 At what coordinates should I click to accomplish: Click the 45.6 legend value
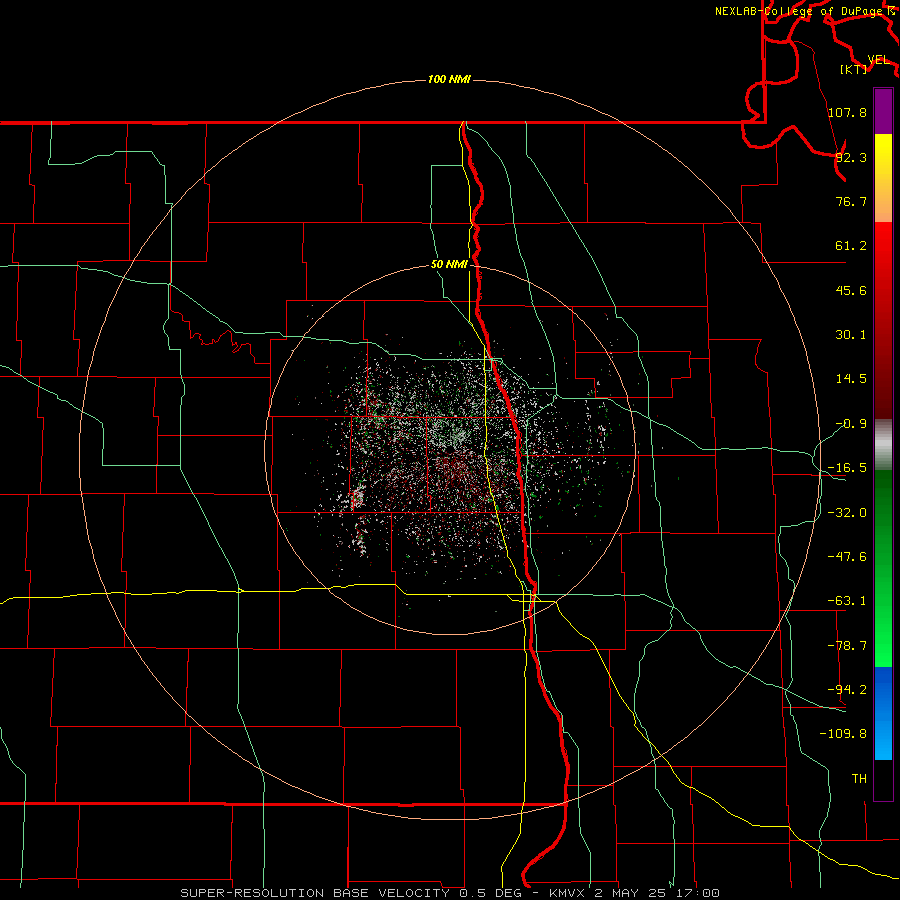click(851, 290)
